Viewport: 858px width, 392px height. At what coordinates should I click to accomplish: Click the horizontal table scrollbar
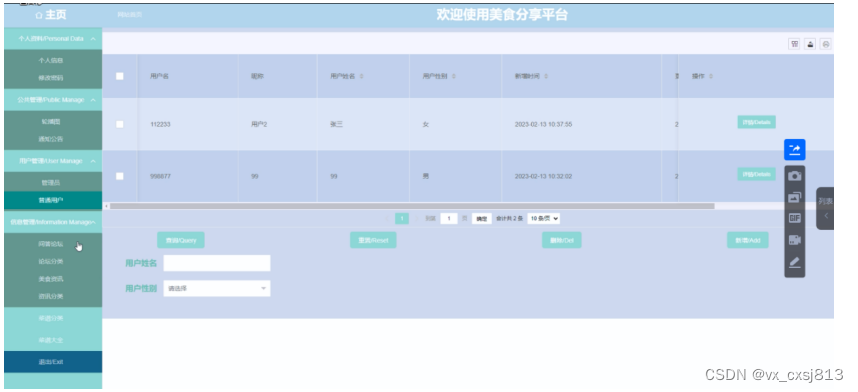[412, 206]
